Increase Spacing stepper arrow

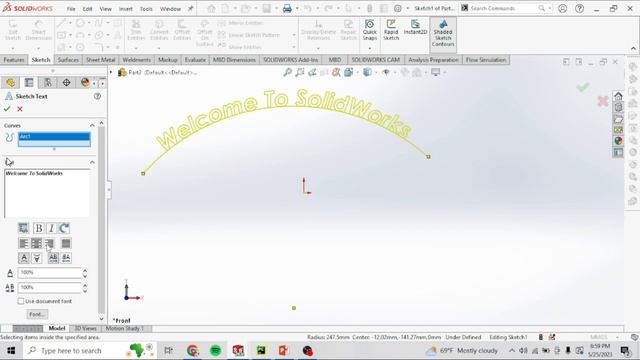85,285
